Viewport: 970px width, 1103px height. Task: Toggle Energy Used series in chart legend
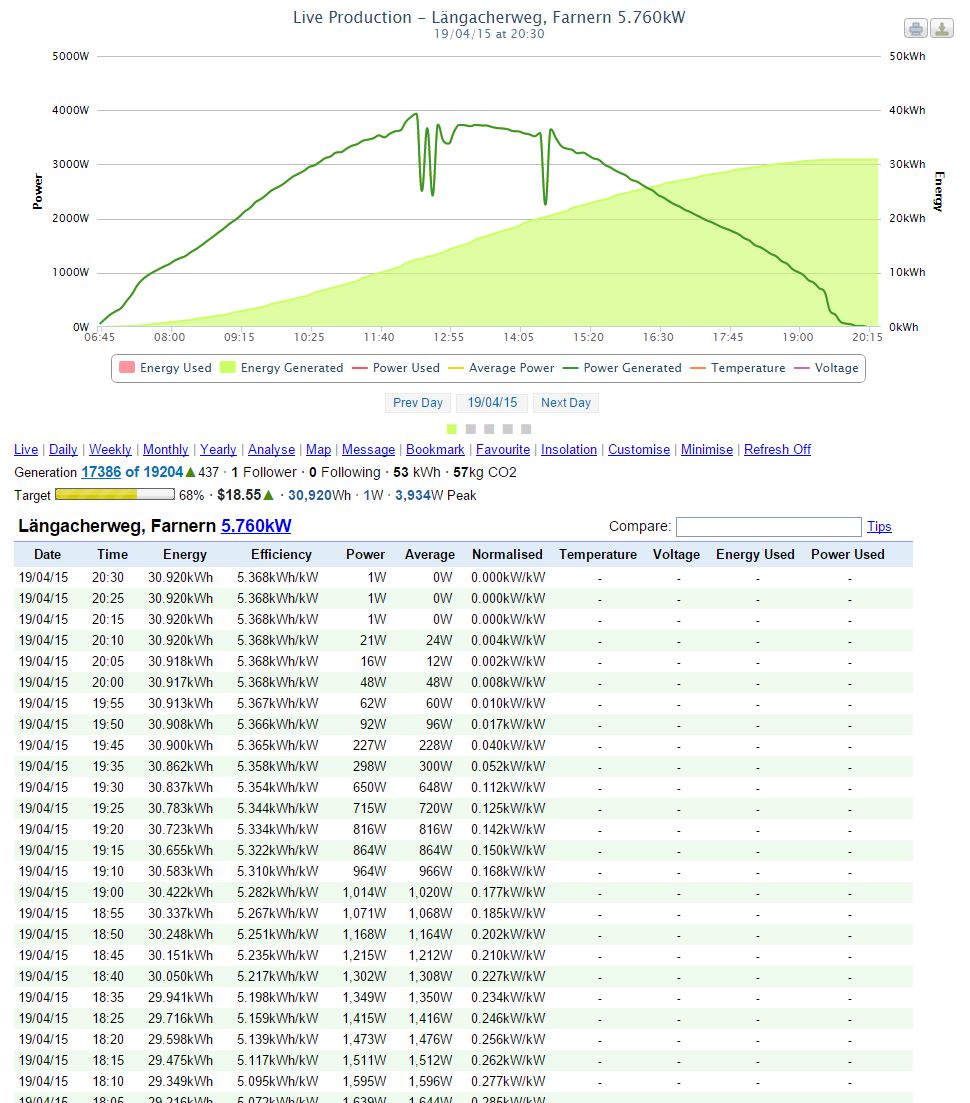[165, 368]
